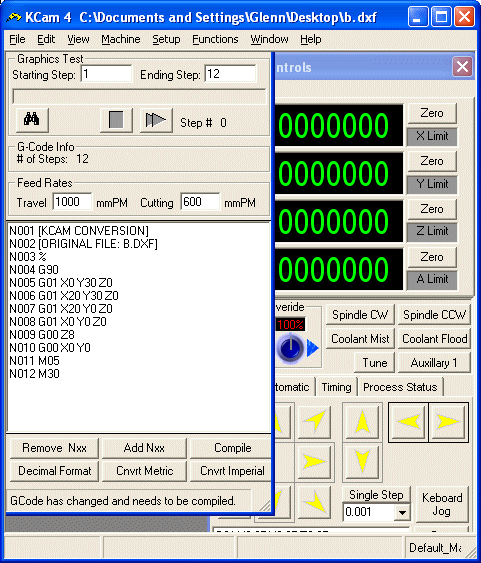The image size is (481, 563).
Task: Click the graphics test progress bar
Action: (x=139, y=97)
